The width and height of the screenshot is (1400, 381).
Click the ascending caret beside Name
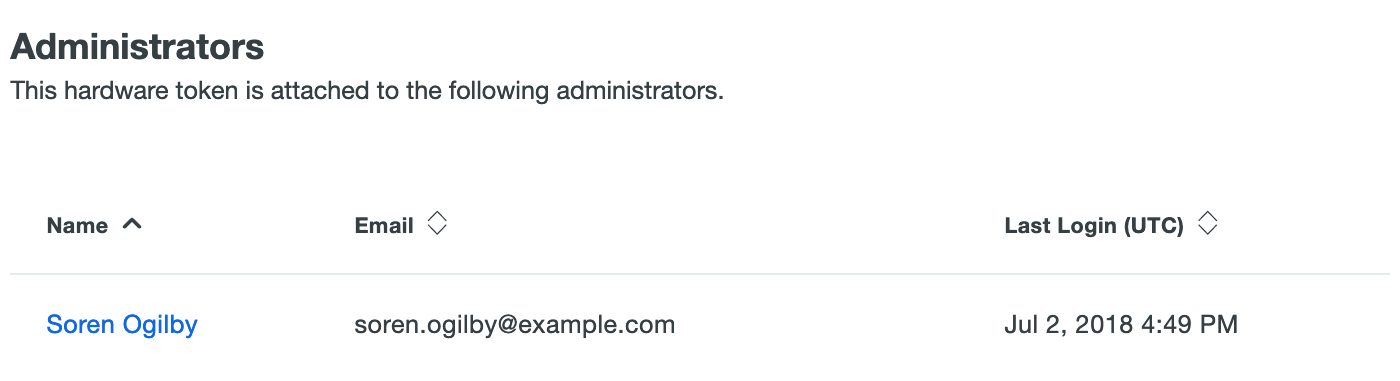(x=132, y=225)
